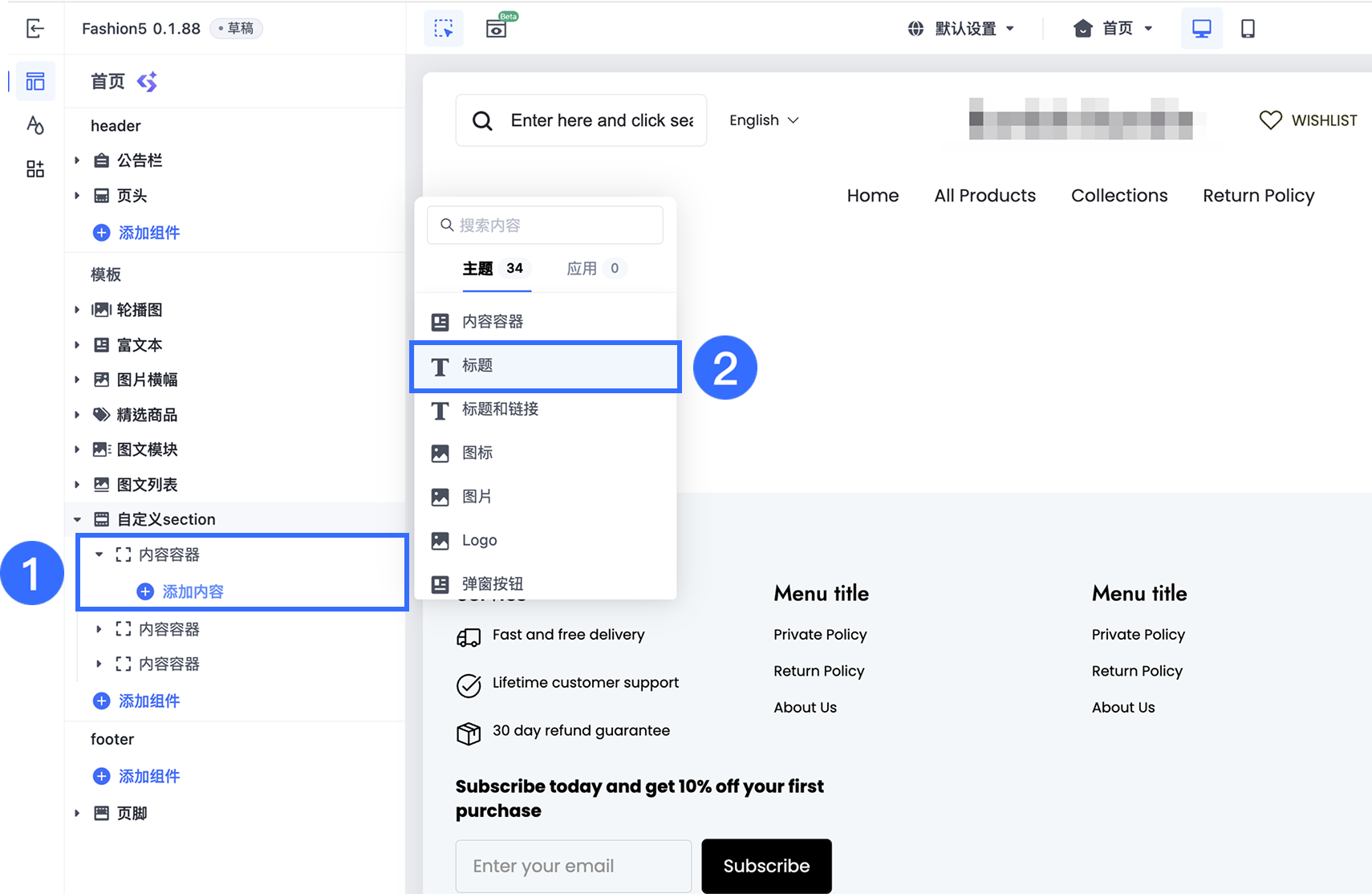Image resolution: width=1372 pixels, height=894 pixels.
Task: Open the 默认设置 dropdown
Action: pos(961,29)
